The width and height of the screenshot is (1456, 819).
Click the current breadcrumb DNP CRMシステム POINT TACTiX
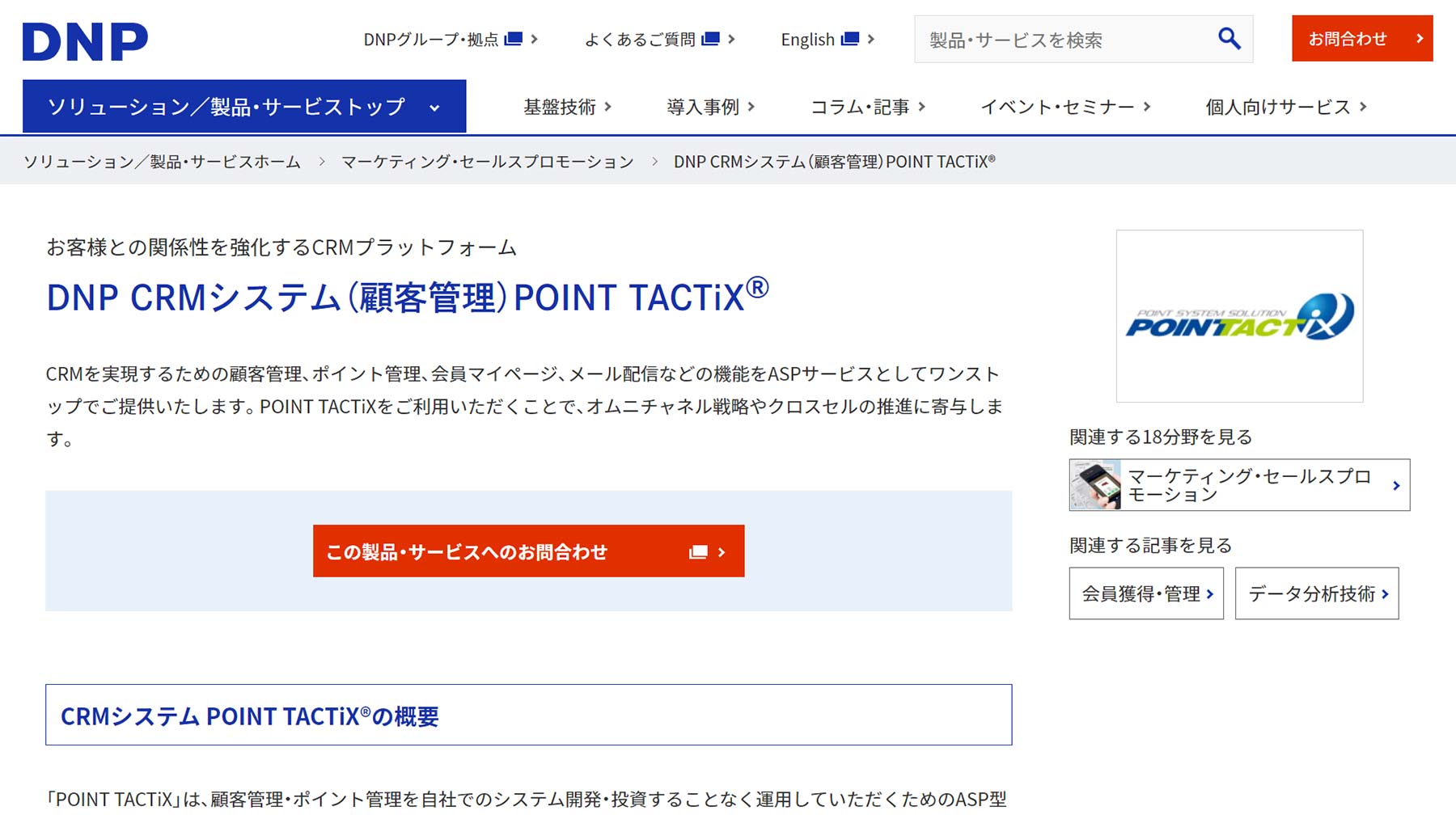tap(835, 162)
